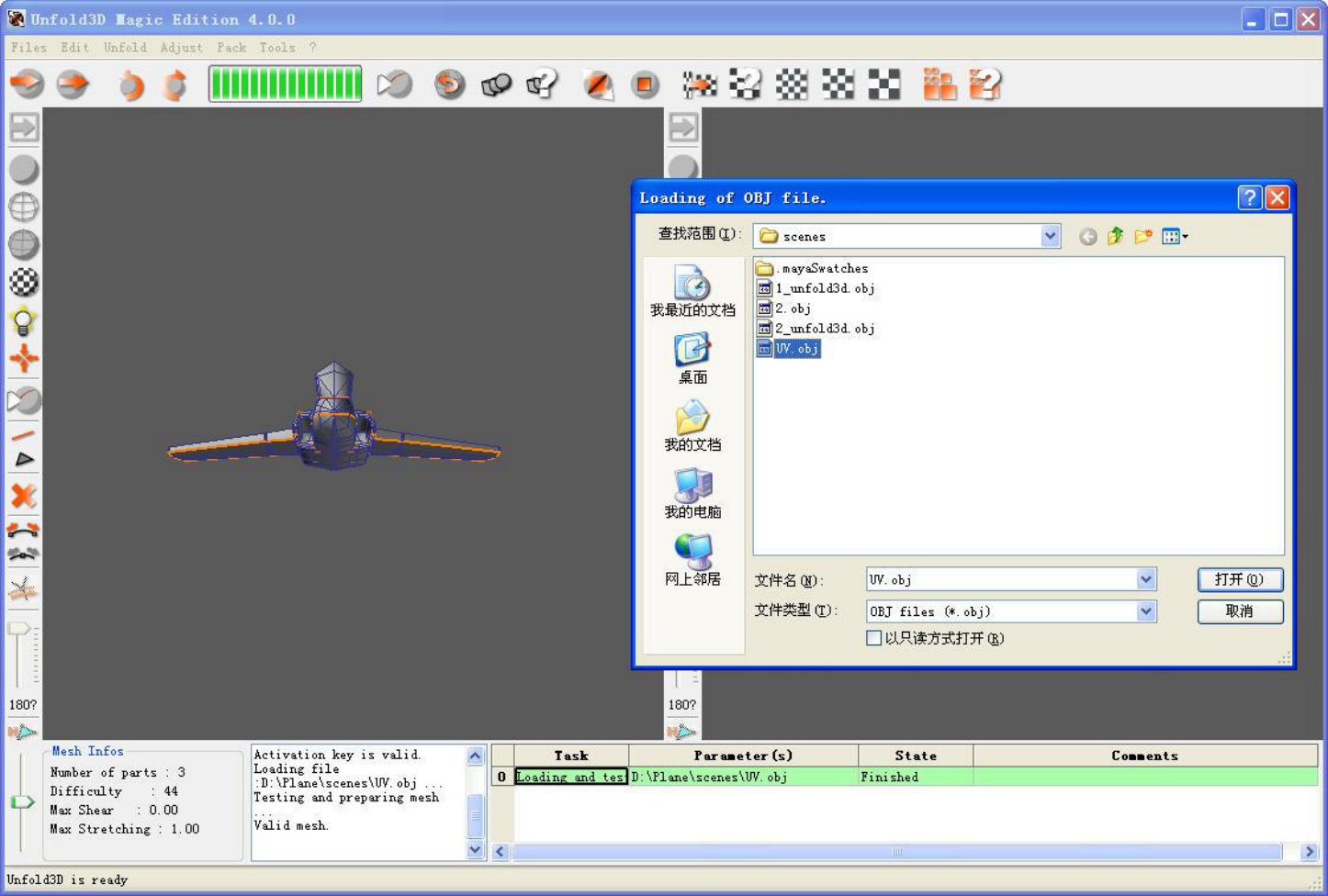Viewport: 1328px width, 896px height.
Task: Click the undo curved arrow icon
Action: [x=131, y=85]
